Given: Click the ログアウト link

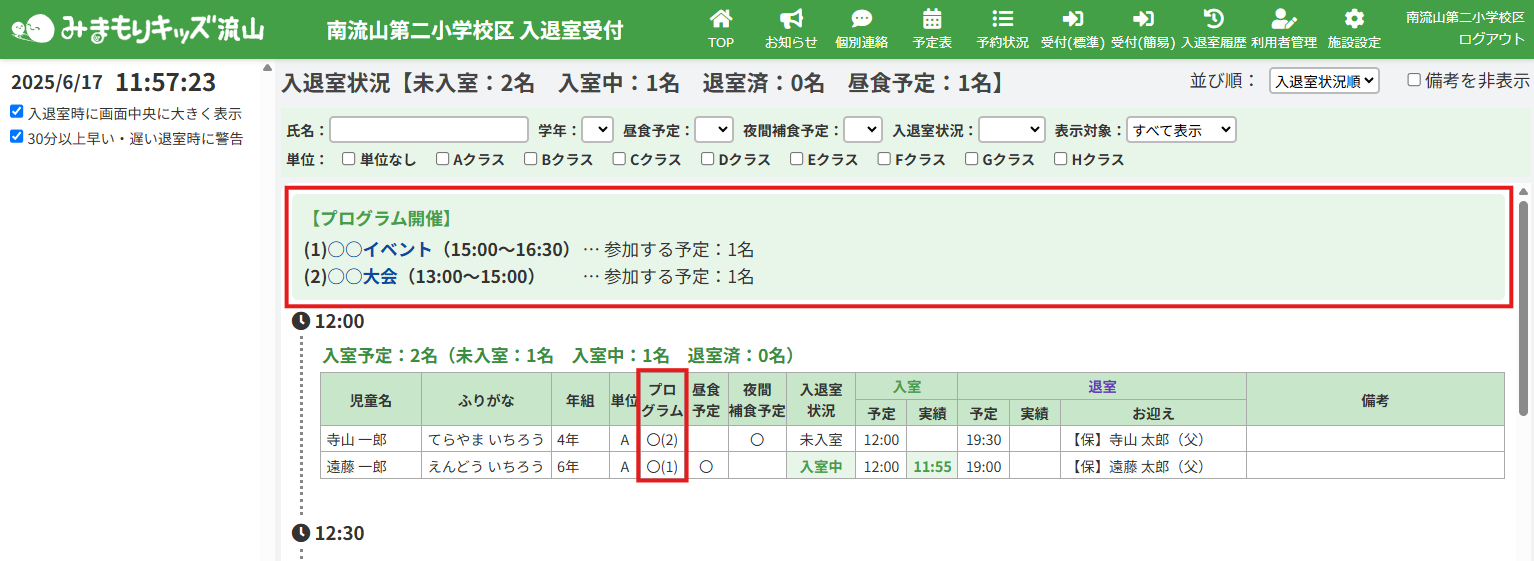Looking at the screenshot, I should [1491, 39].
